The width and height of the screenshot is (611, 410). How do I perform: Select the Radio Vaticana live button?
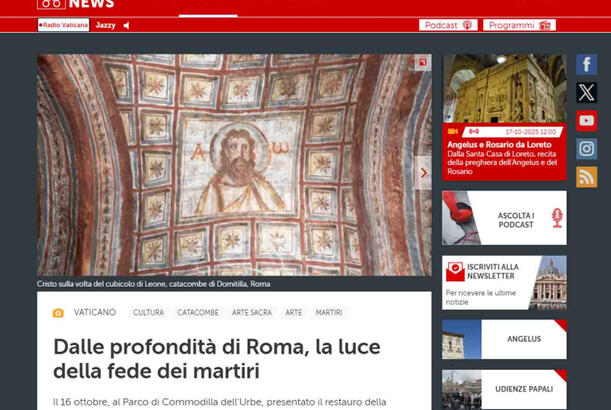click(64, 25)
